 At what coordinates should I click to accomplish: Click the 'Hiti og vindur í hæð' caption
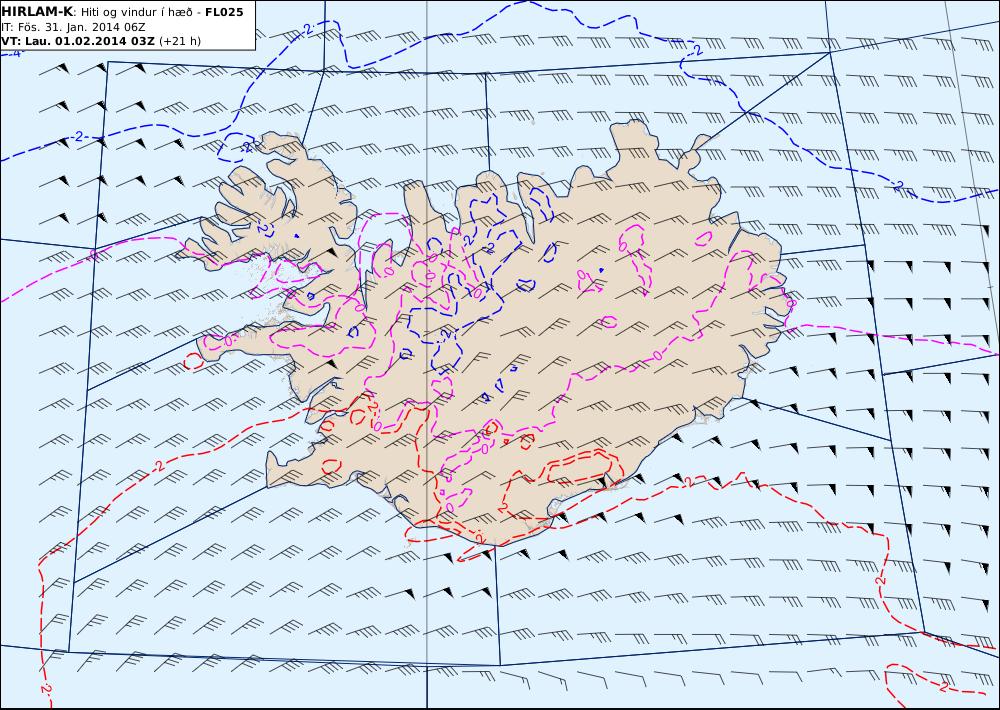tap(136, 12)
